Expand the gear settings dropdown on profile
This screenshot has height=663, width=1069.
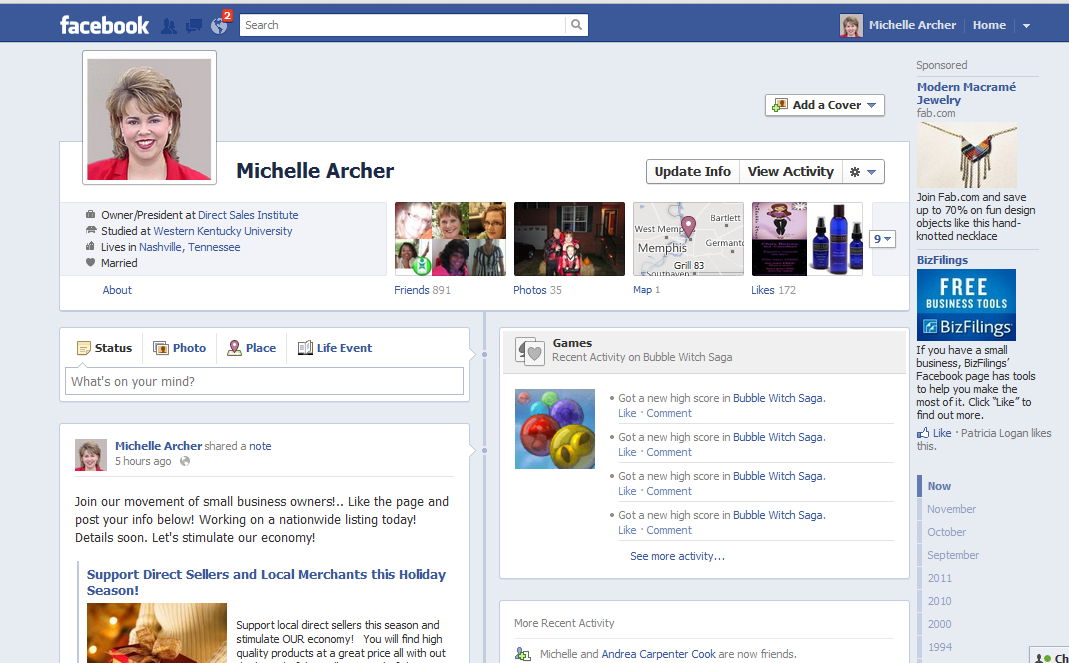tap(863, 172)
